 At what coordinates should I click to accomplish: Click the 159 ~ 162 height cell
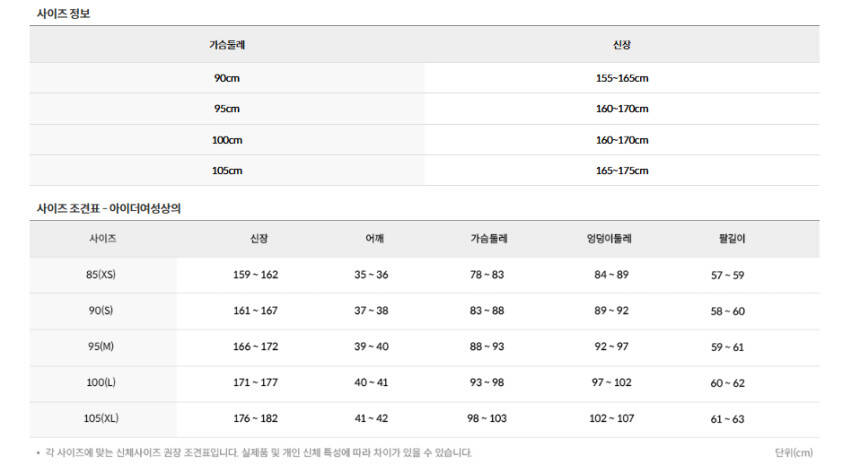click(x=255, y=275)
